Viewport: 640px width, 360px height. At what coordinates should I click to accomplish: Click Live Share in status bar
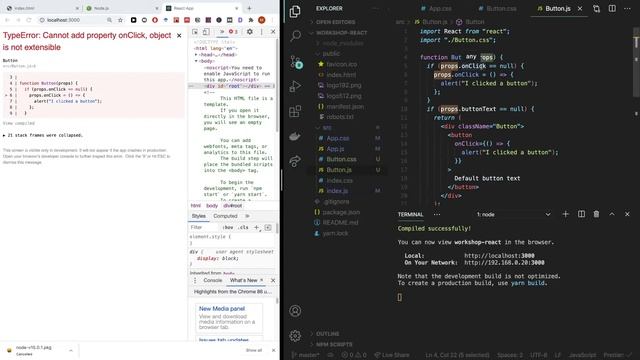(392, 355)
